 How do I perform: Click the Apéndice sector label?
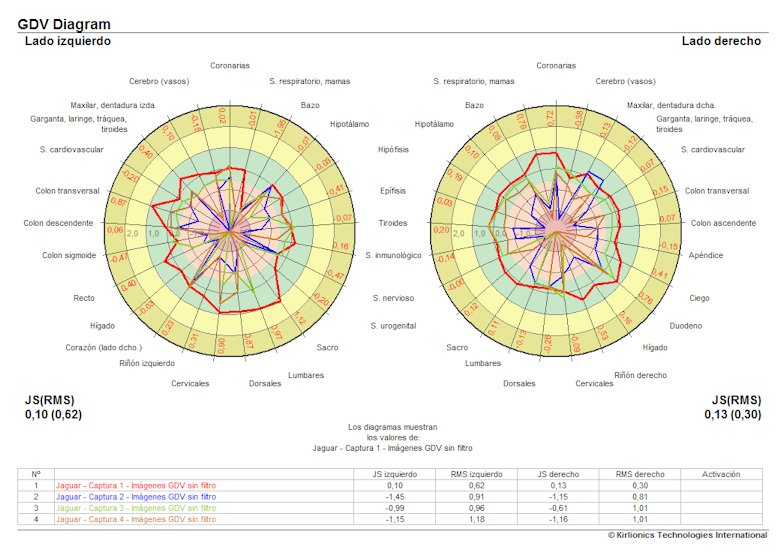pos(705,256)
